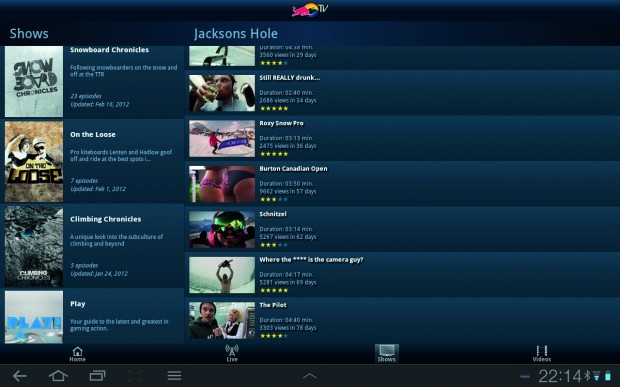
Task: Open the 22:14 clock panel
Action: click(560, 376)
